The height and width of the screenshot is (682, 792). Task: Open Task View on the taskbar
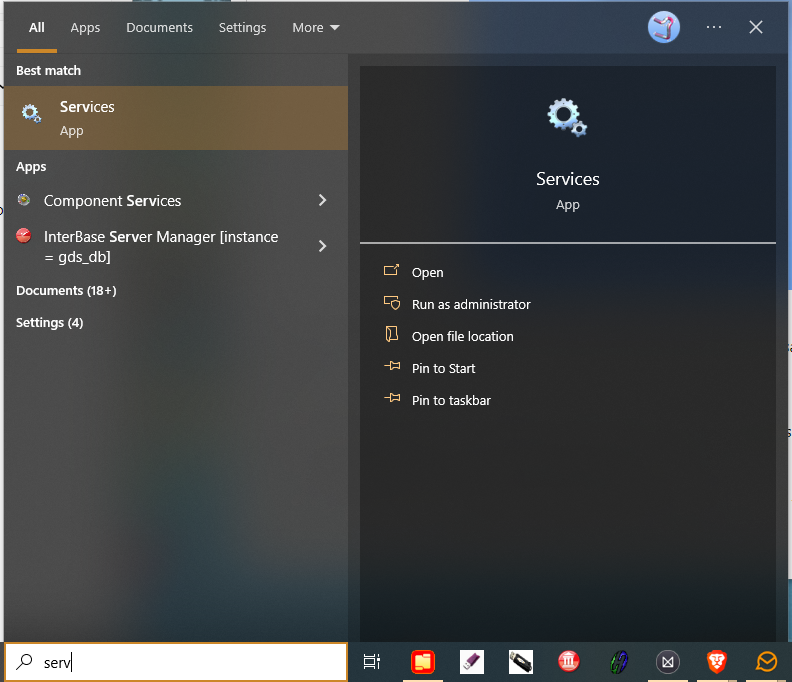(372, 662)
